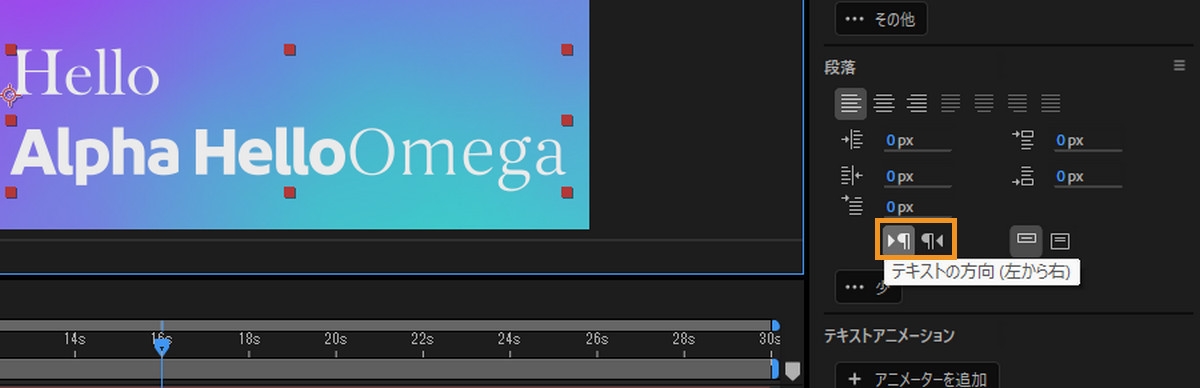Click the top-right red bounding box handle
Viewport: 1200px width, 388px height.
(567, 49)
